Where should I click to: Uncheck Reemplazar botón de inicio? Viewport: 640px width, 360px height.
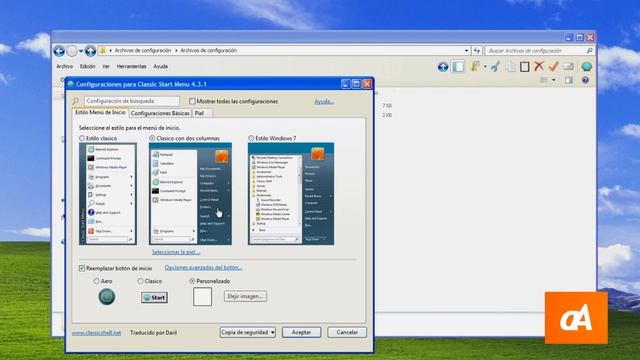pyautogui.click(x=82, y=269)
